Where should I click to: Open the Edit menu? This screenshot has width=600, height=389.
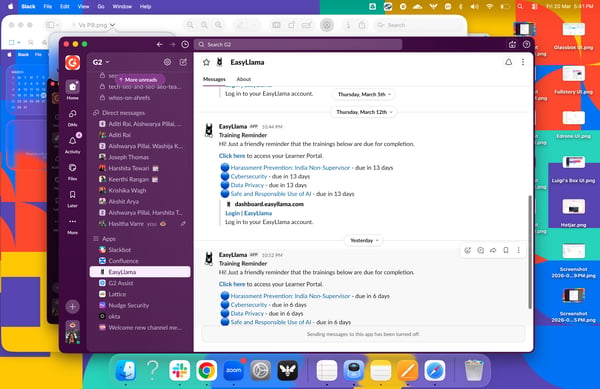pos(65,7)
